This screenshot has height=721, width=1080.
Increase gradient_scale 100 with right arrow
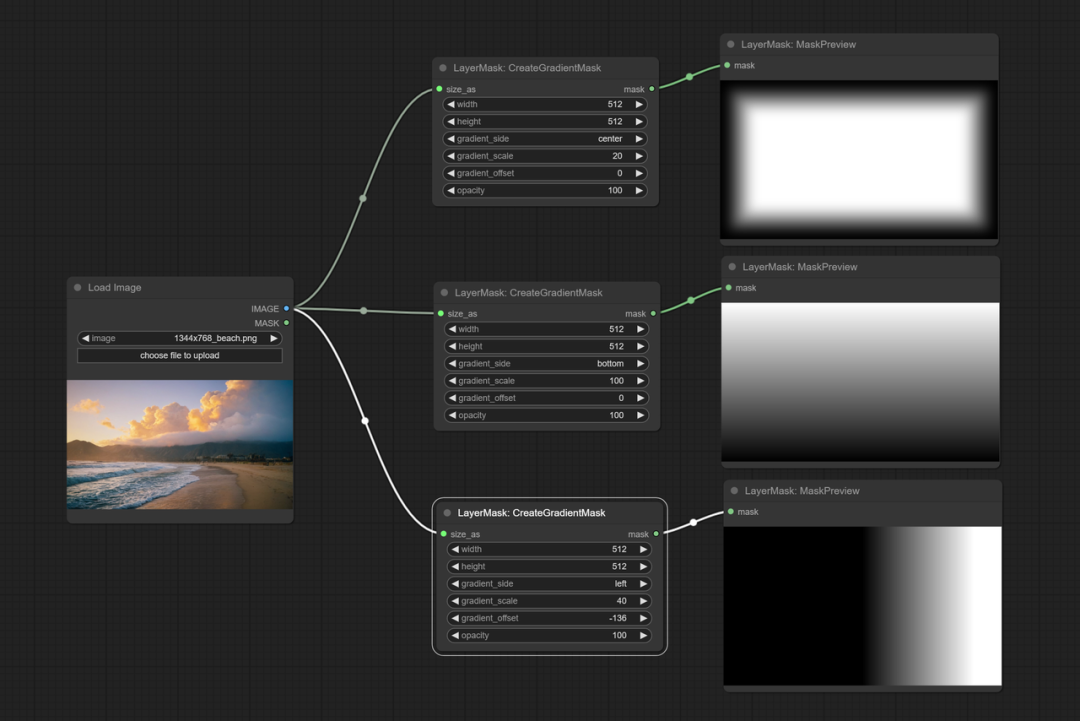641,381
